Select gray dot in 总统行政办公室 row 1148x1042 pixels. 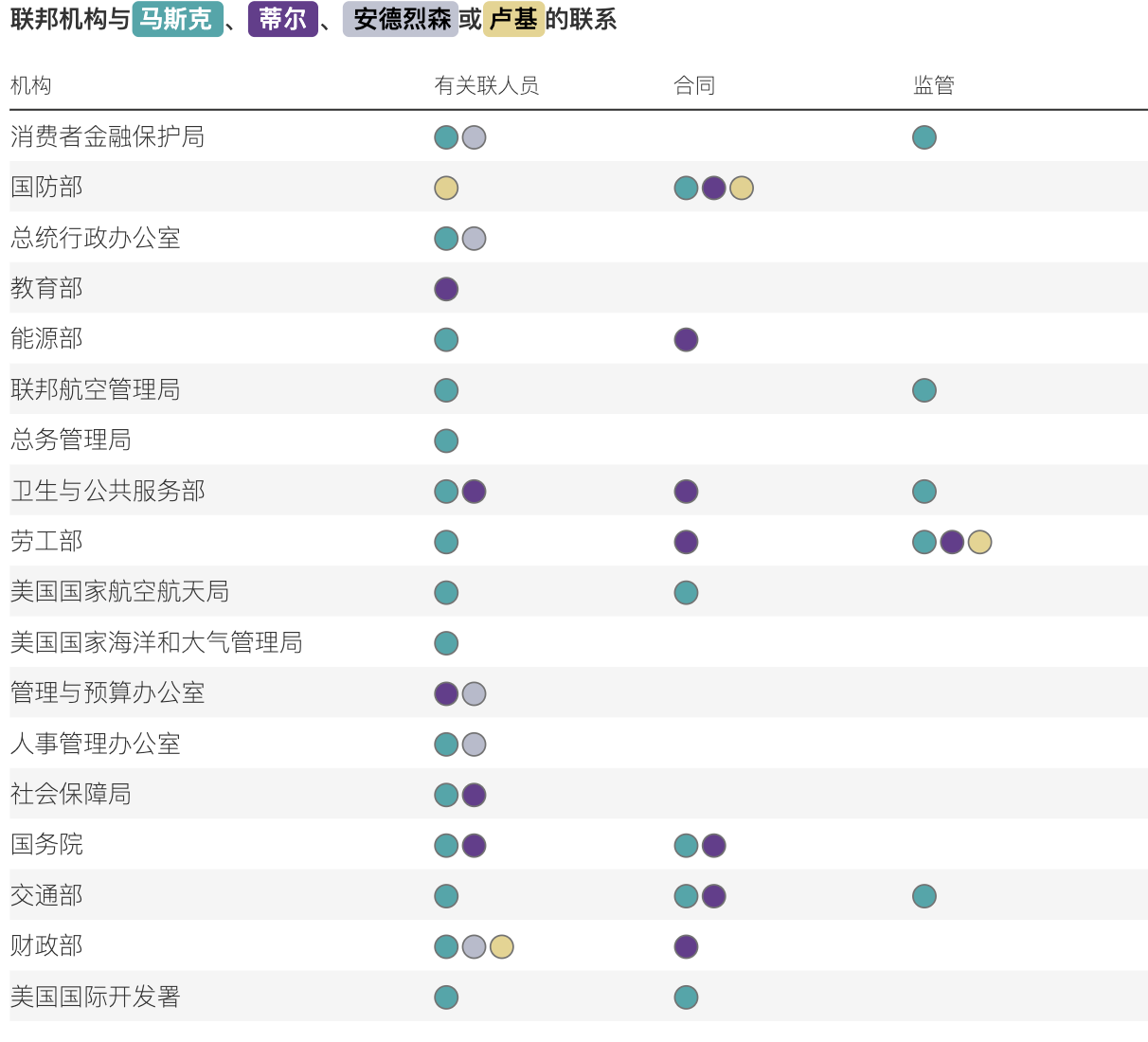pos(474,239)
